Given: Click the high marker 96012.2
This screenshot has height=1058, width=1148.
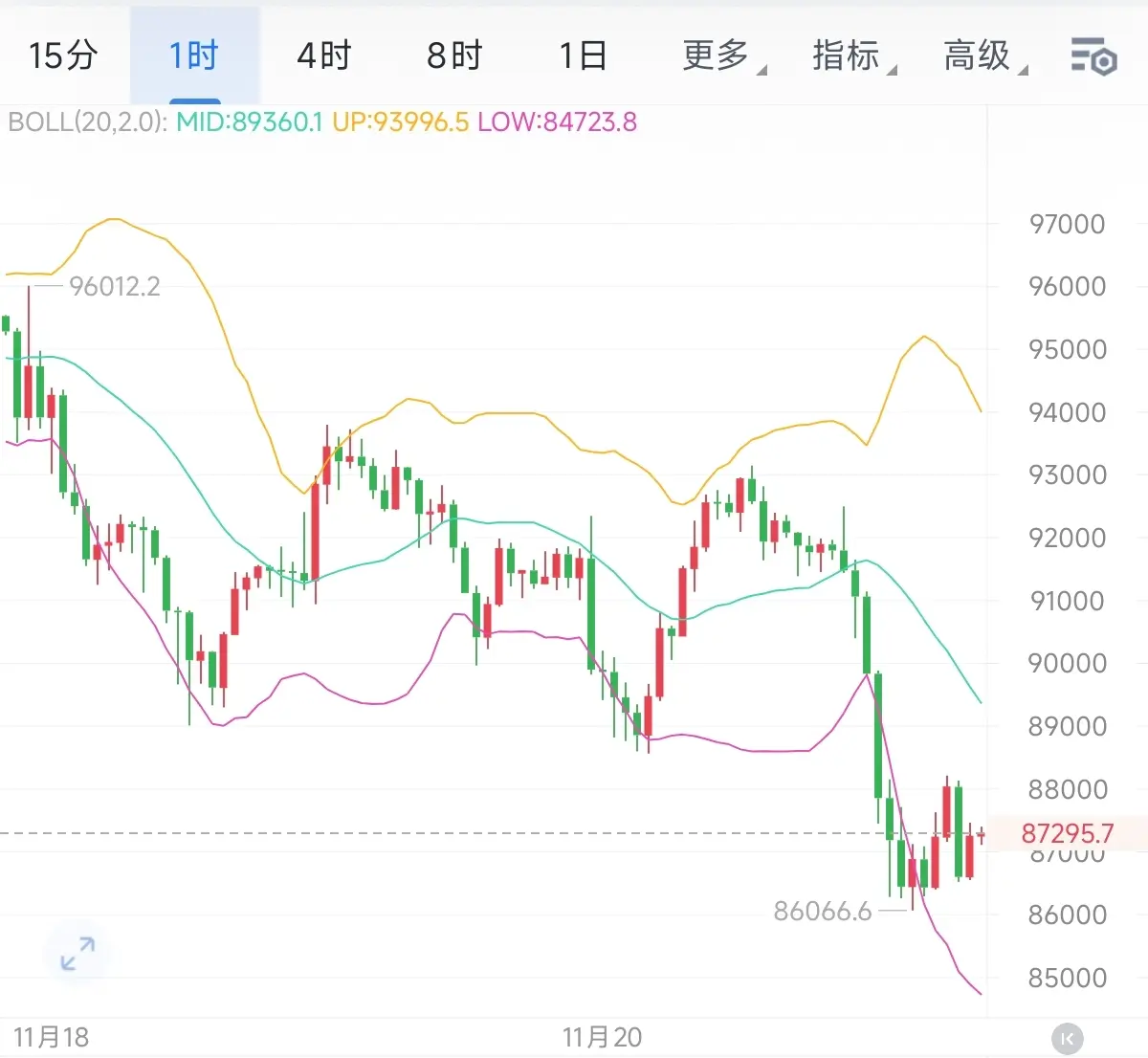Looking at the screenshot, I should click(x=115, y=286).
